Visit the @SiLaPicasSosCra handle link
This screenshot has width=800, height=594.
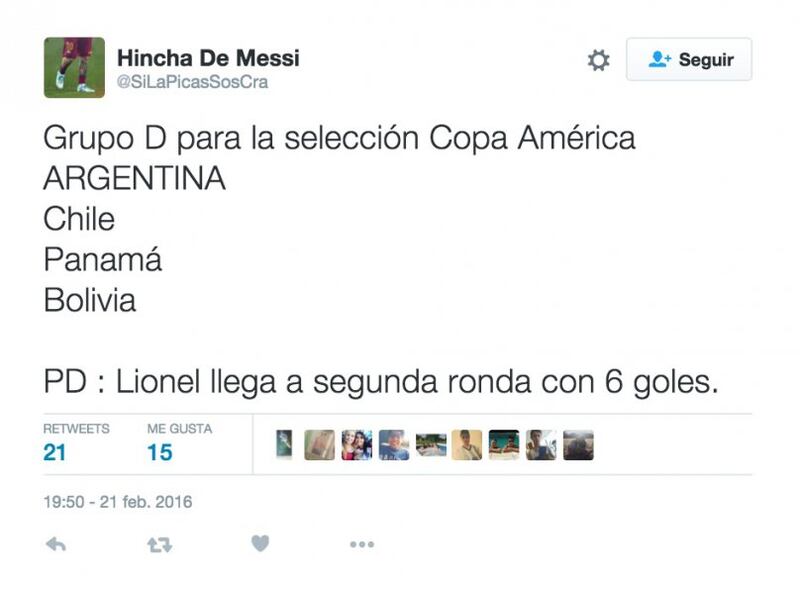pyautogui.click(x=192, y=82)
